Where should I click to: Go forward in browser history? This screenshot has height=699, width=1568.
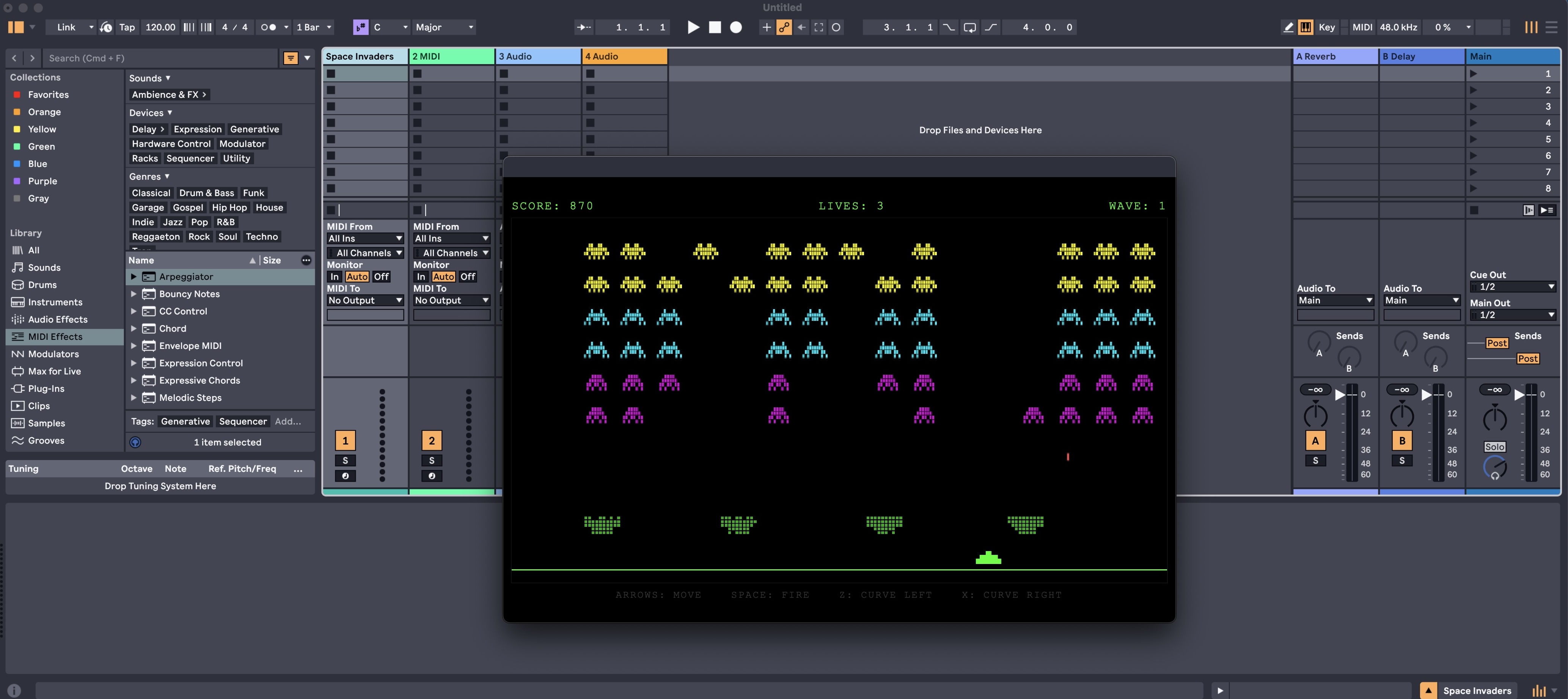point(32,58)
